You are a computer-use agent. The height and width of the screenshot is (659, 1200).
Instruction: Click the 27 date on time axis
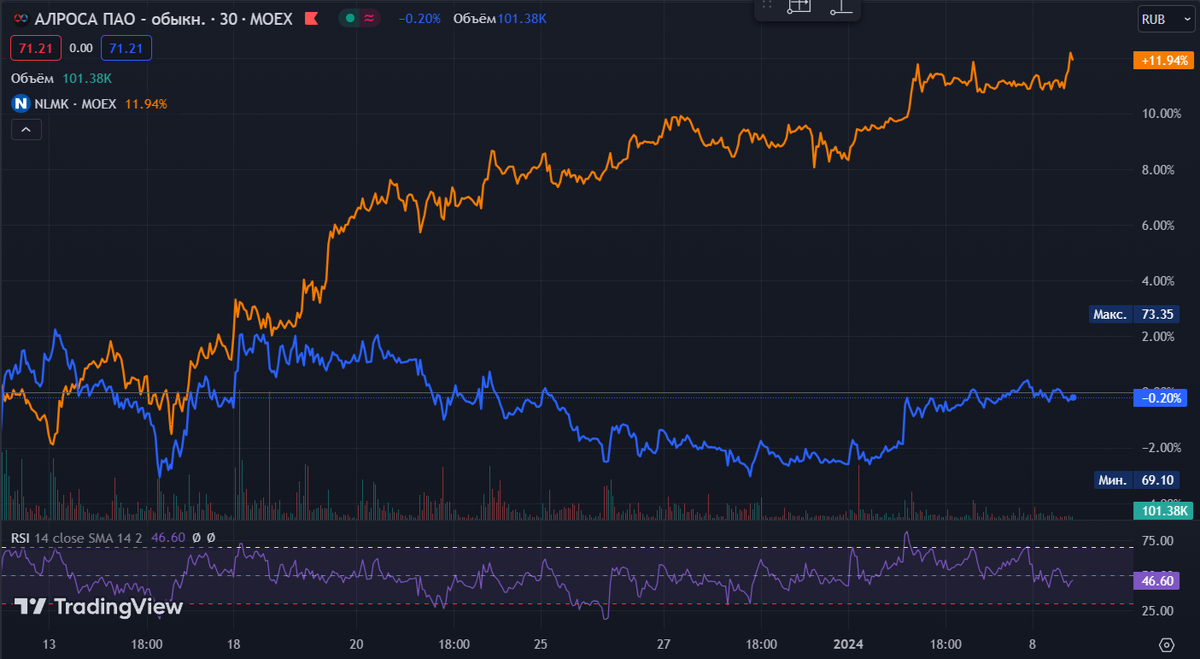coord(664,643)
